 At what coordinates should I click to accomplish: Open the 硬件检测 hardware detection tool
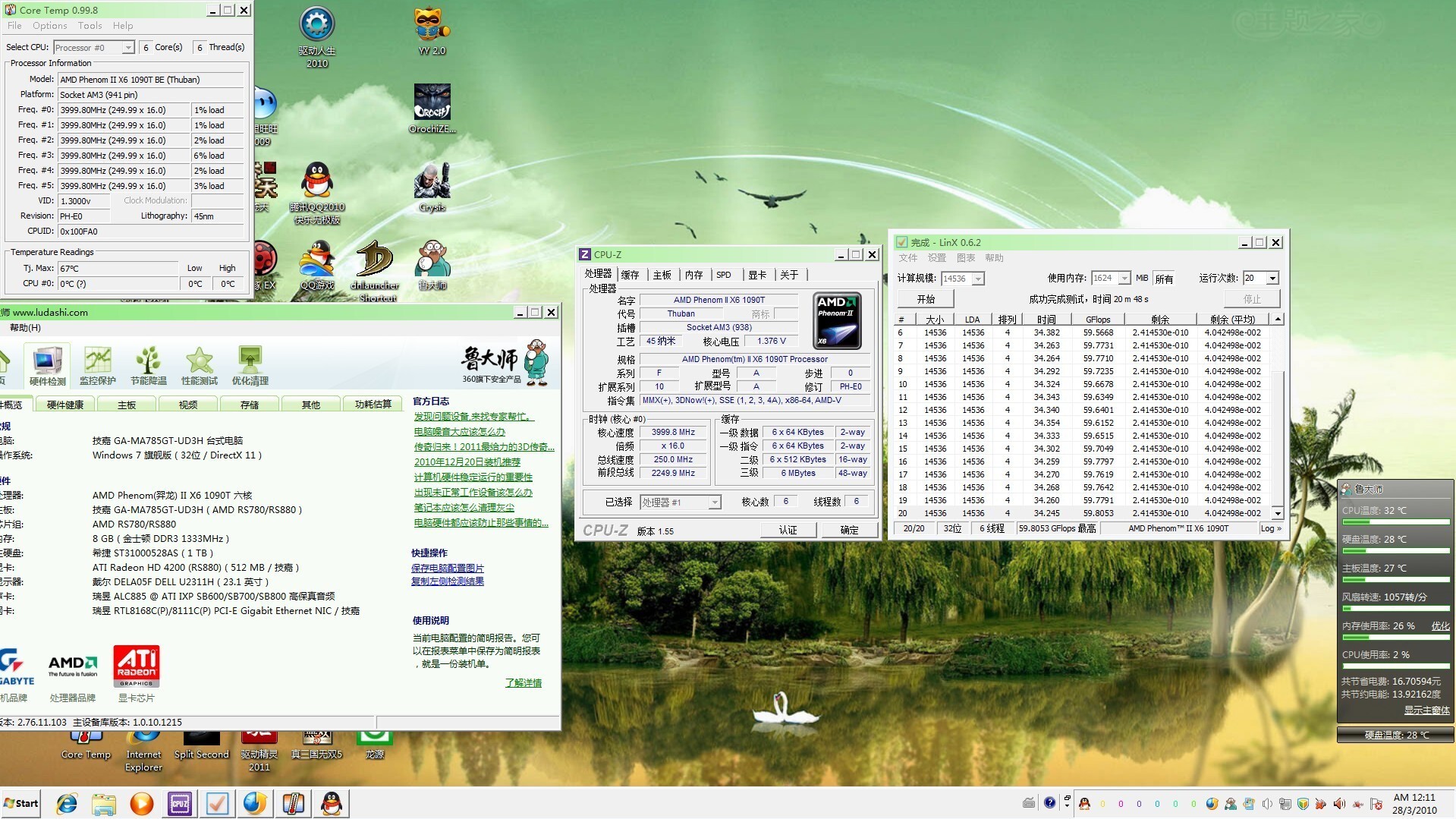point(47,365)
